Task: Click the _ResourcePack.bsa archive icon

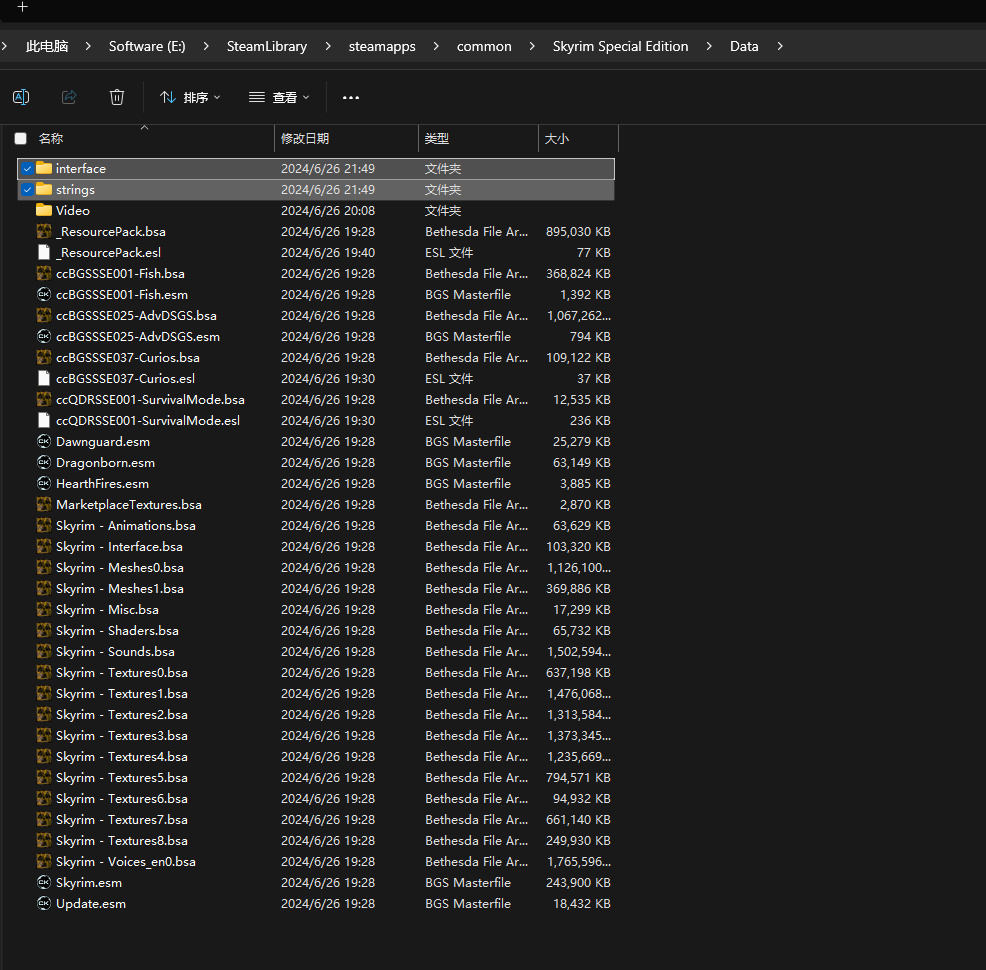Action: [x=43, y=232]
